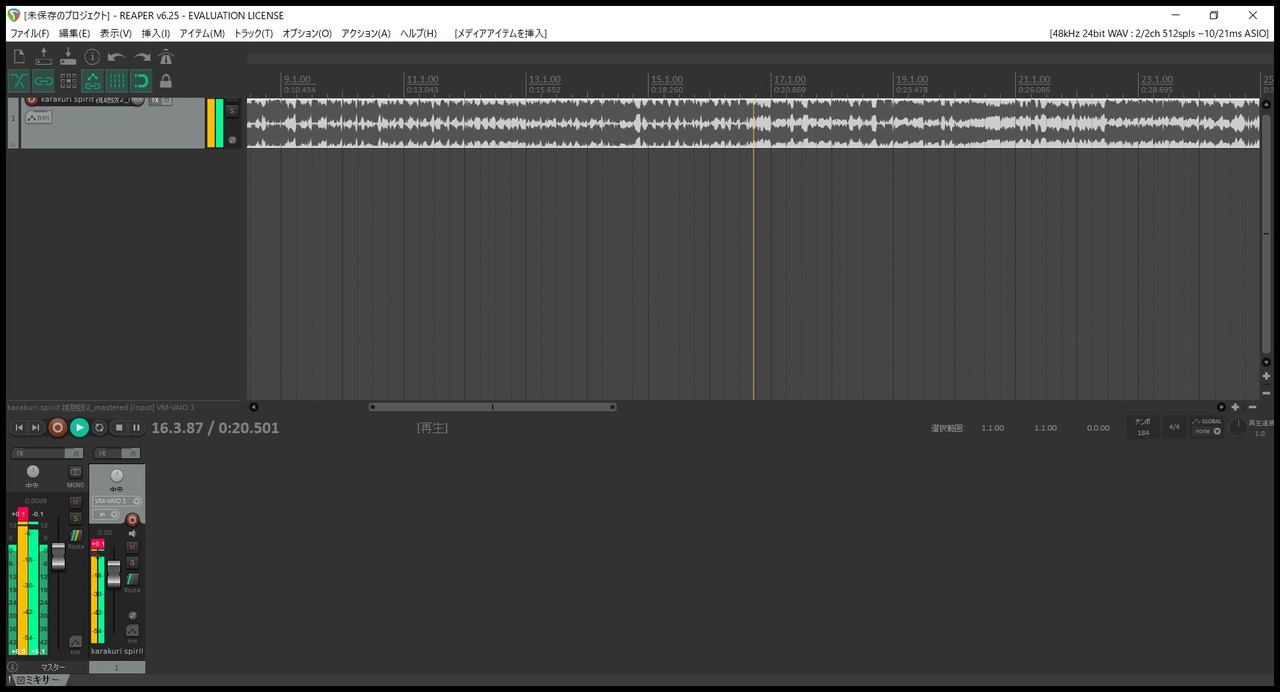Open the VM-VAIO 1 input dropdown
This screenshot has height=692, width=1280.
117,501
